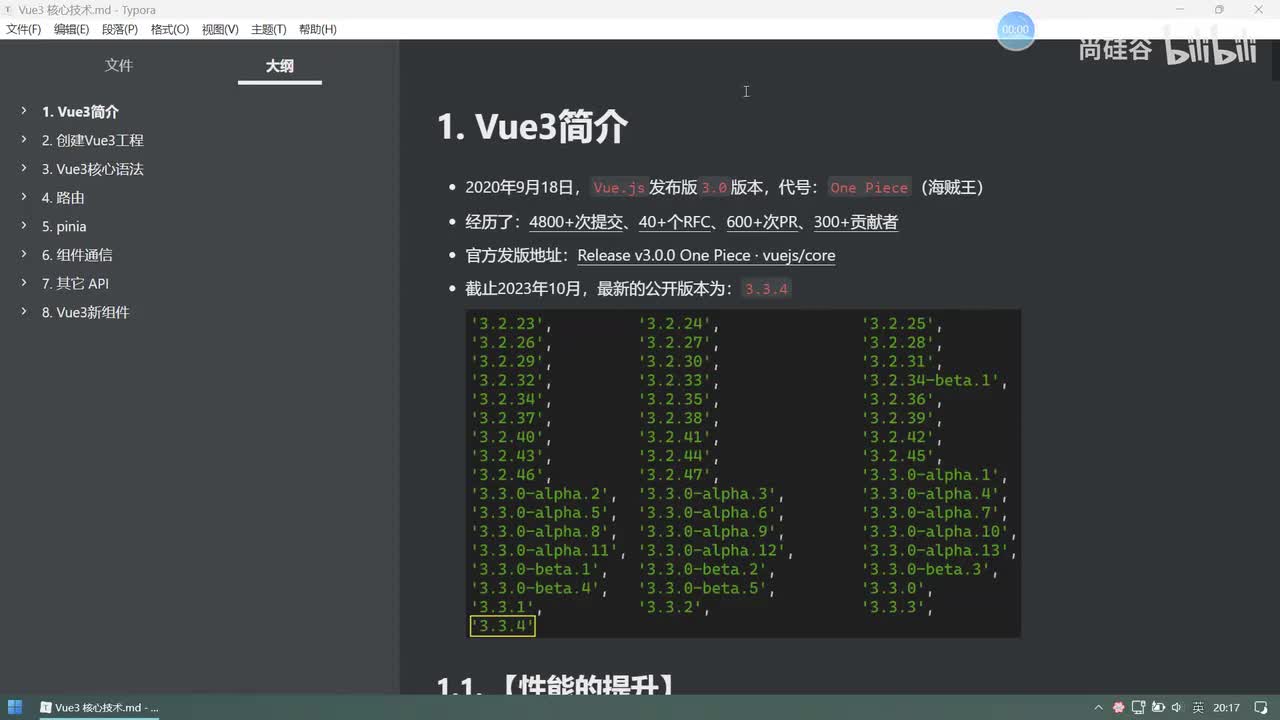Open the '600+次PR' link
1280x720 pixels.
click(763, 222)
